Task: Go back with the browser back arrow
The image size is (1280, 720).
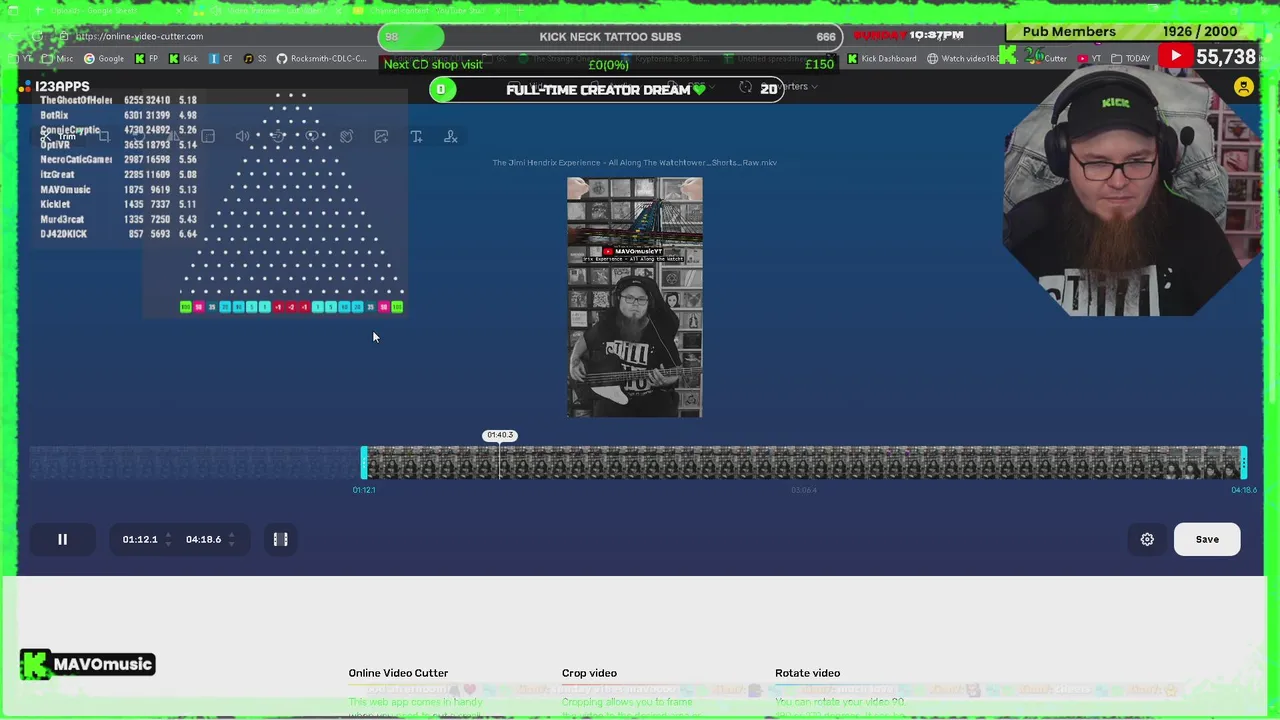Action: [x=14, y=36]
